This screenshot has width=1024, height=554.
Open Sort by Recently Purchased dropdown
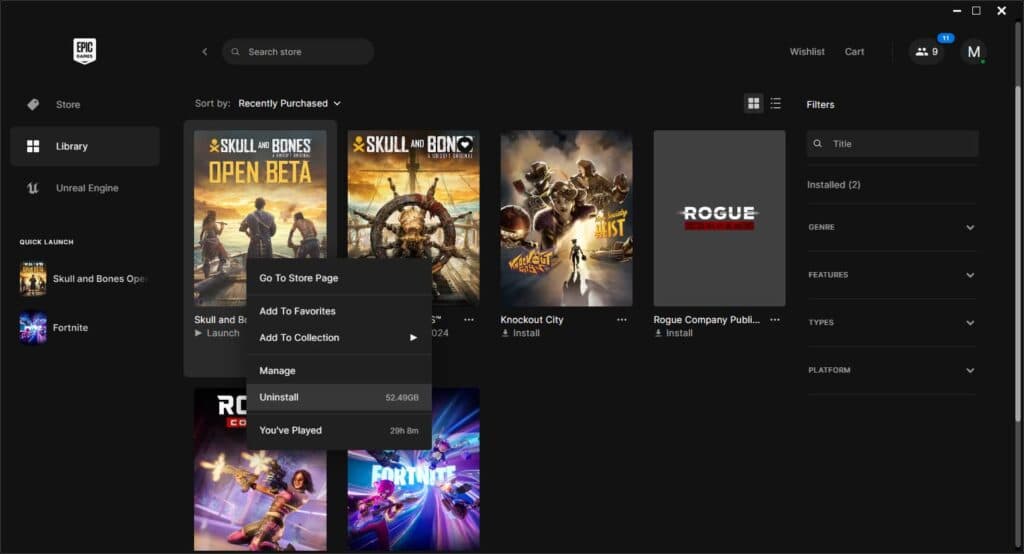point(289,103)
